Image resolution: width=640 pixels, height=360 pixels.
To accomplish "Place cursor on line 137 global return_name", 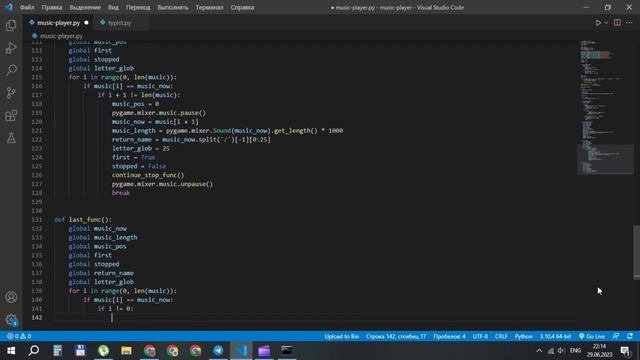I will pos(101,273).
